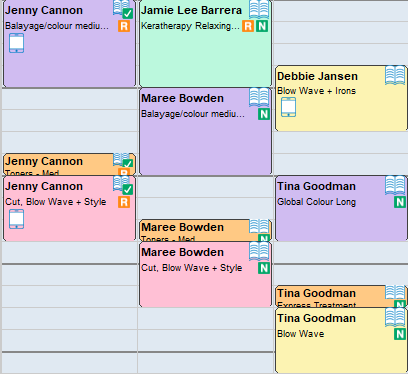
Task: Open Maree Bowden's Toners - Med appointment
Action: coord(205,230)
